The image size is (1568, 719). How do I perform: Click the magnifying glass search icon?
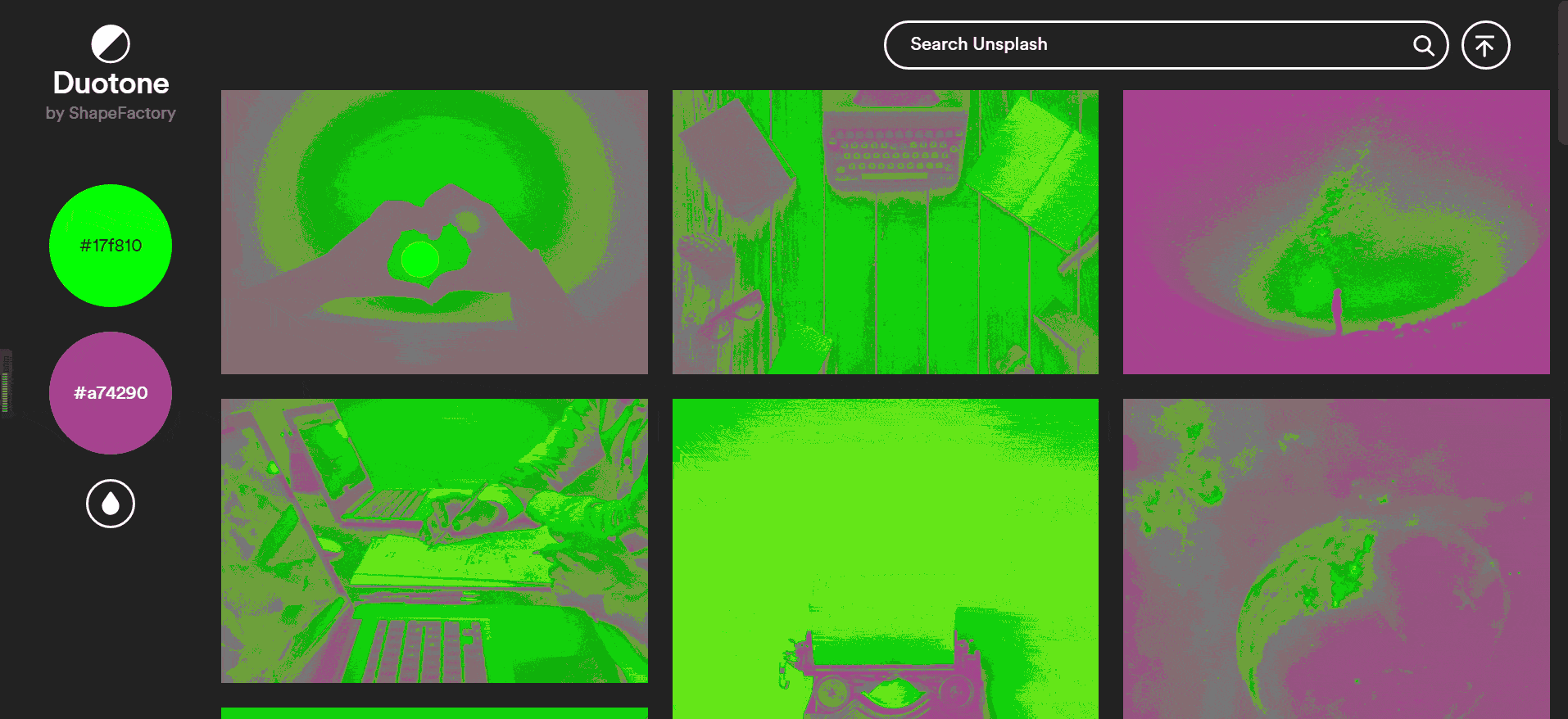click(1424, 45)
